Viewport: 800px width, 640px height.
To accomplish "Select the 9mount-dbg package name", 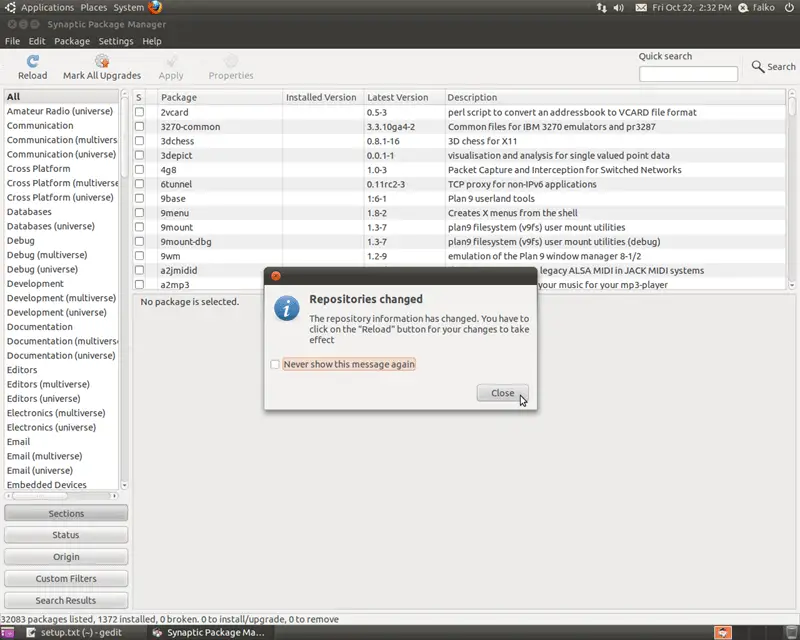I will pyautogui.click(x=186, y=242).
